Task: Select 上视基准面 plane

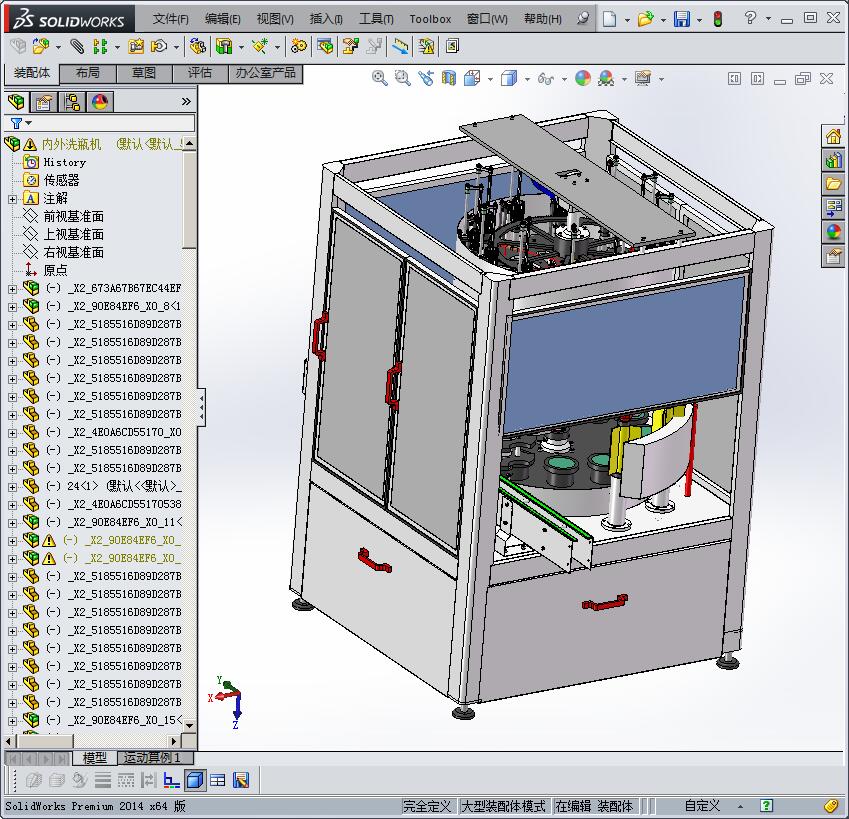Action: [x=74, y=234]
